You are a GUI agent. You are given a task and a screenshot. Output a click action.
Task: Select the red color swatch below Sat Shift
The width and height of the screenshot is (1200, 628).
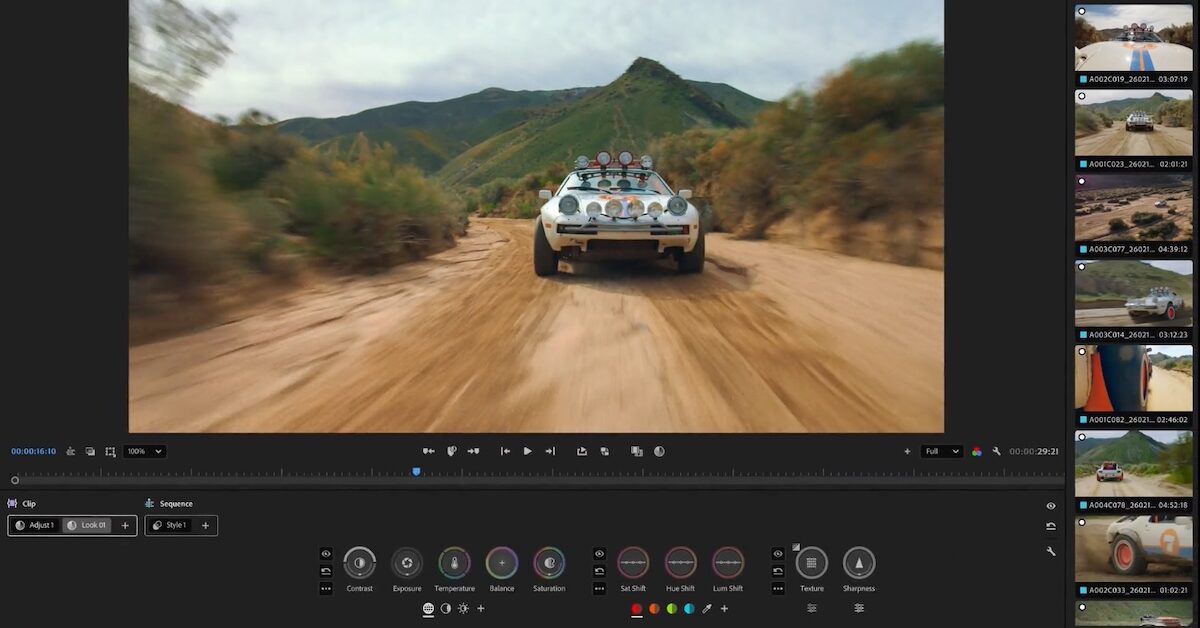point(635,608)
